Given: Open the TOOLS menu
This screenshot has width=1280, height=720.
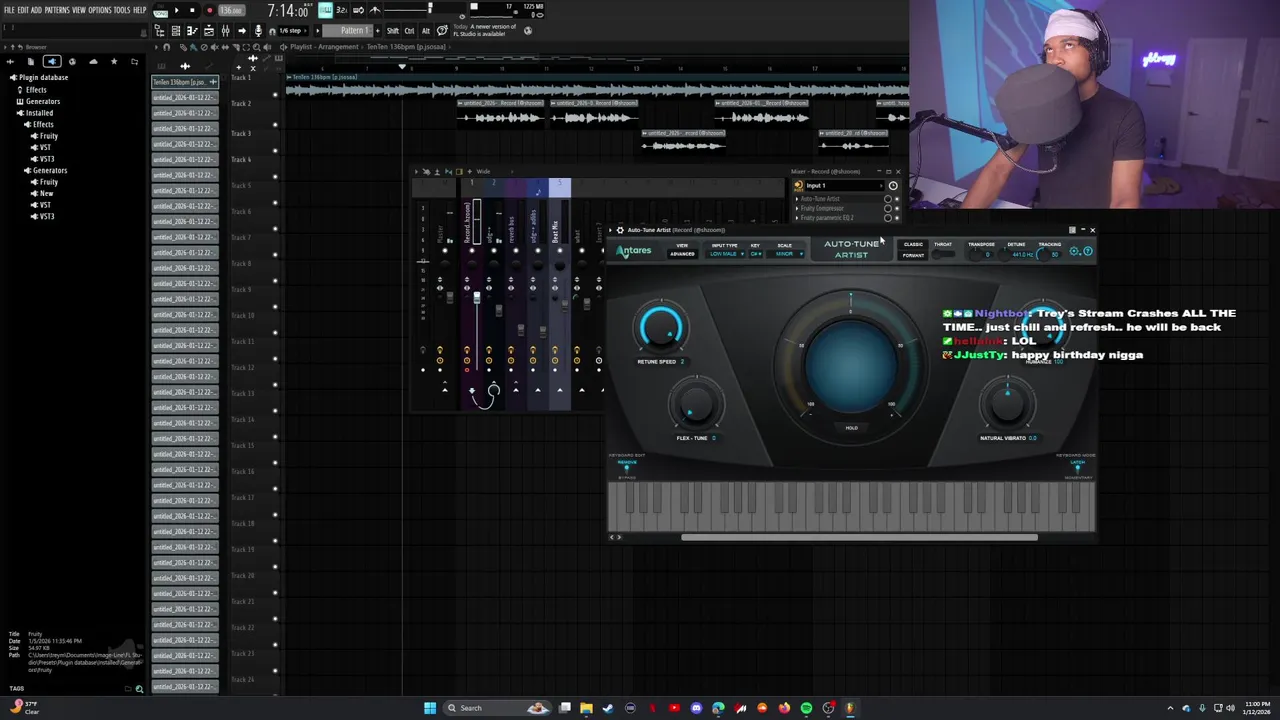Looking at the screenshot, I should pos(122,10).
